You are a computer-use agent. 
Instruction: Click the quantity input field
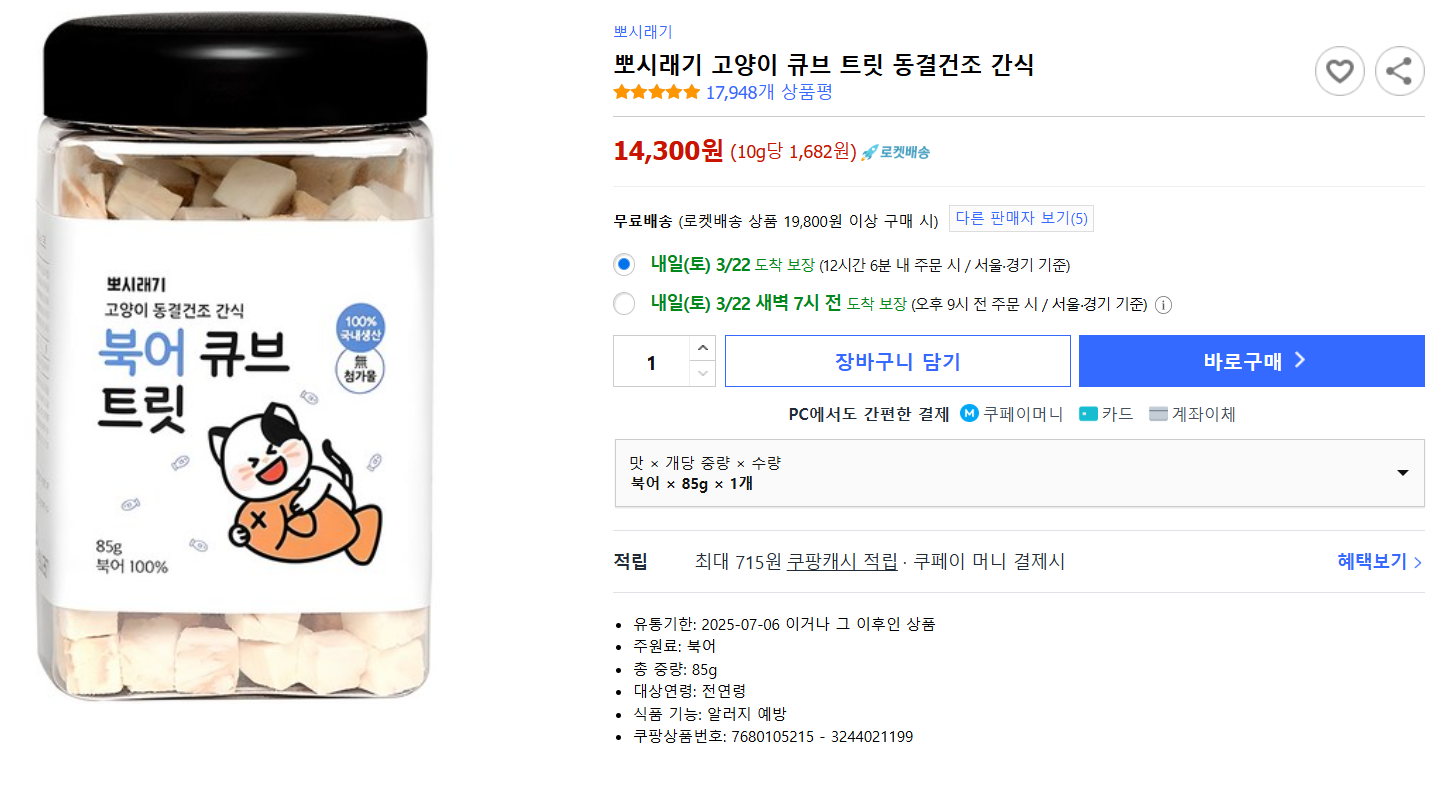click(x=651, y=361)
